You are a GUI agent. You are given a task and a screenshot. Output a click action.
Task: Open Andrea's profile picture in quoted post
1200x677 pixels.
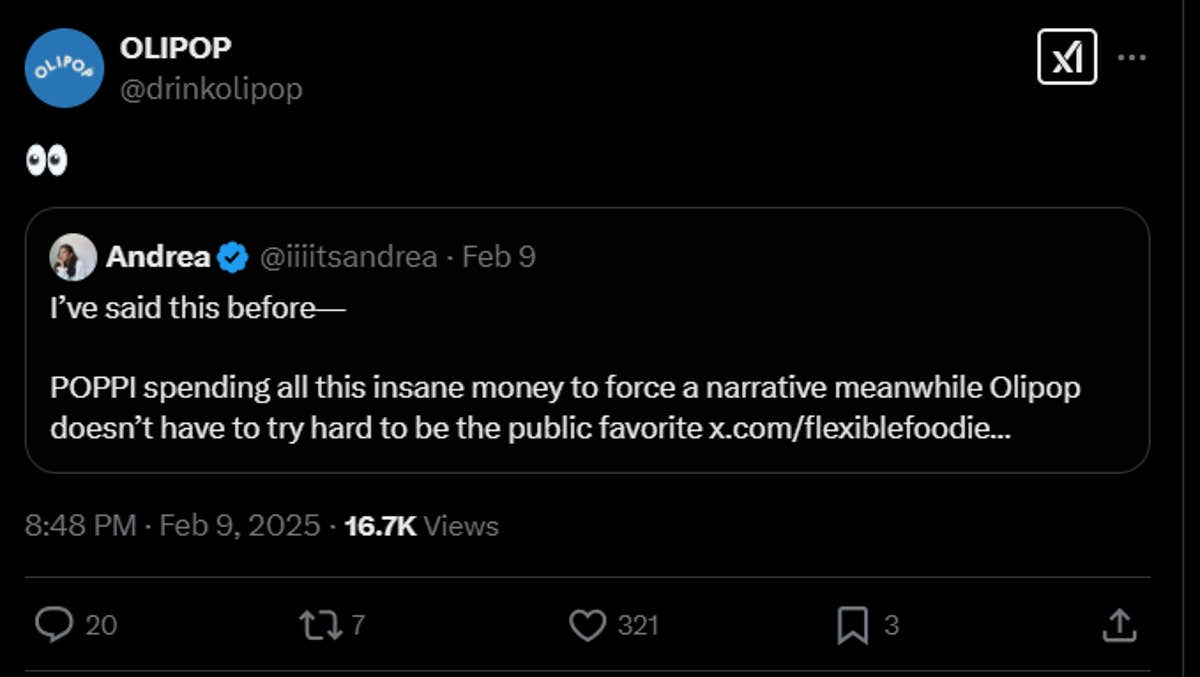click(73, 258)
